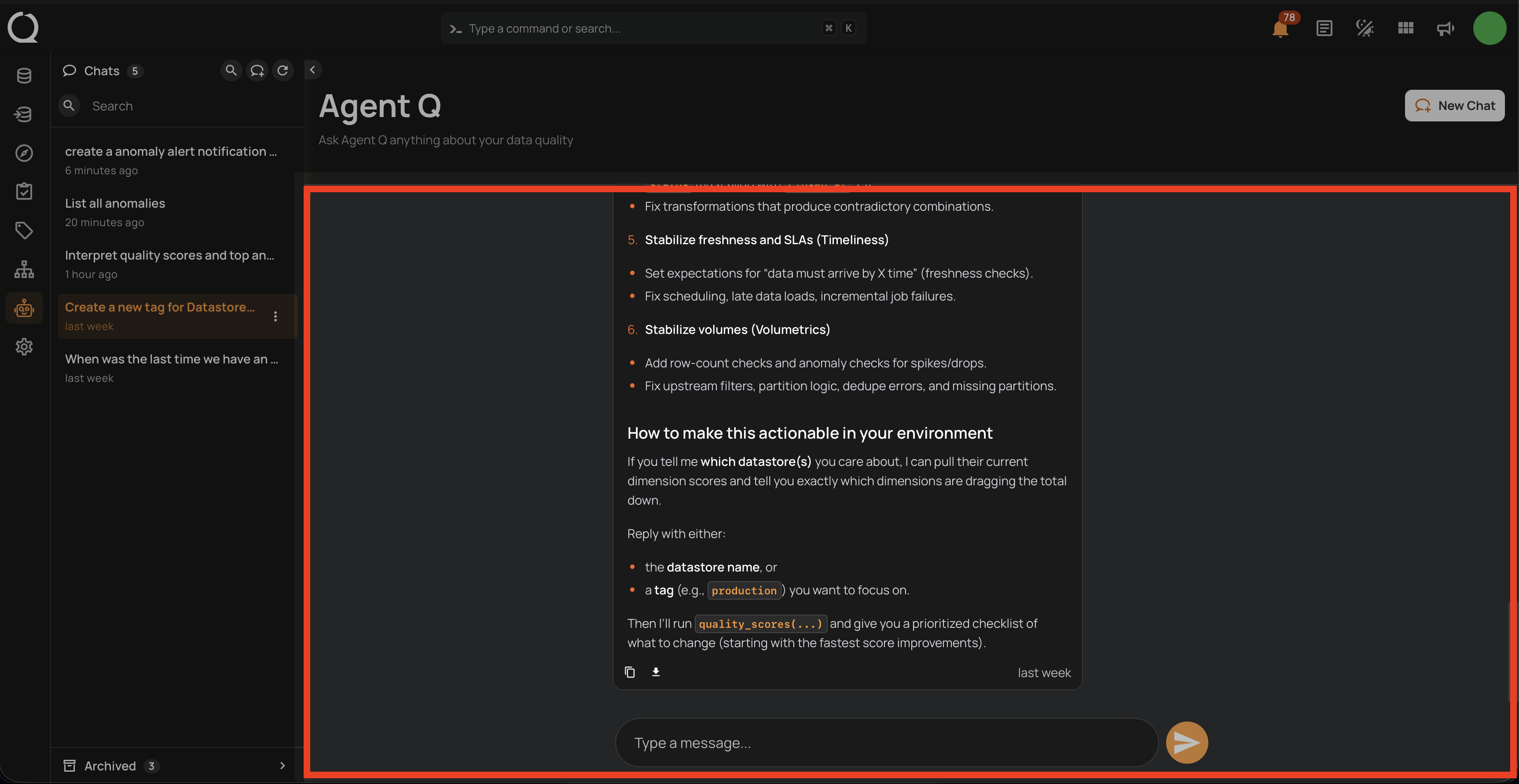Open the notifications bell icon
The image size is (1519, 784).
pos(1280,29)
